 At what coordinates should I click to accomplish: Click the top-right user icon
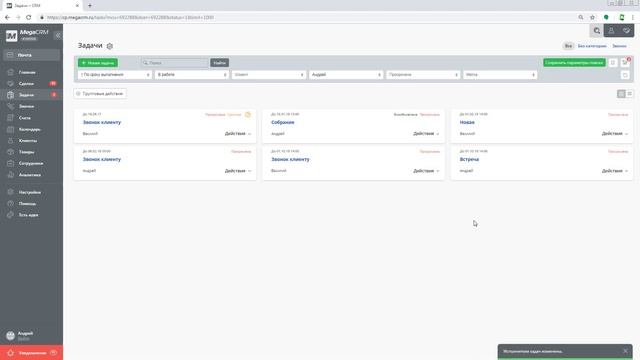point(611,31)
